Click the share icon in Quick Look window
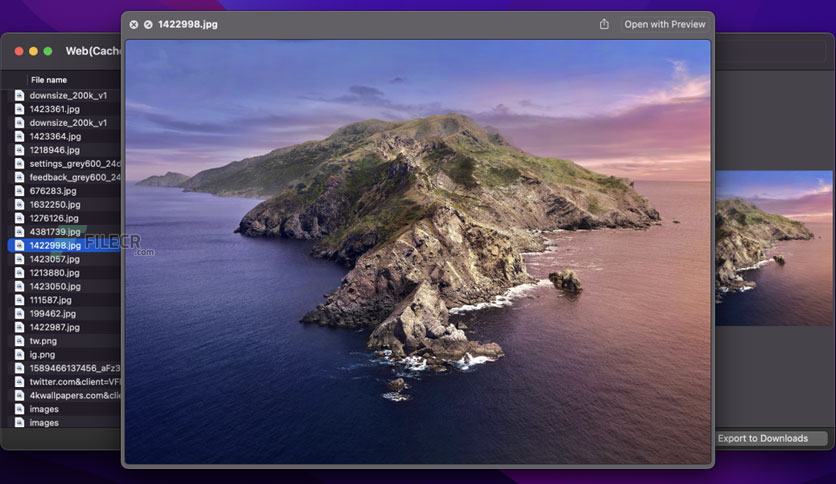 [x=604, y=24]
